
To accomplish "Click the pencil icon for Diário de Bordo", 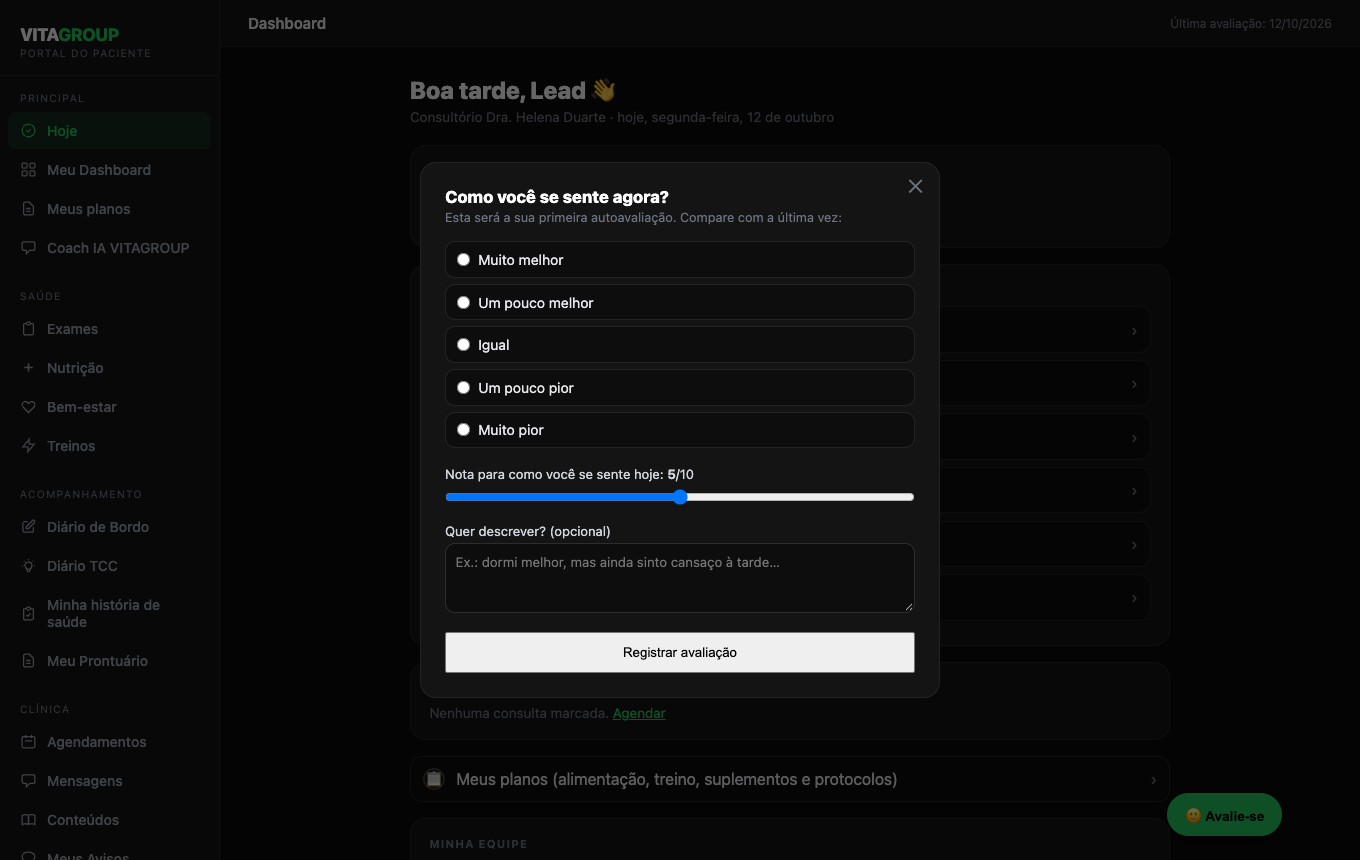I will coord(28,527).
